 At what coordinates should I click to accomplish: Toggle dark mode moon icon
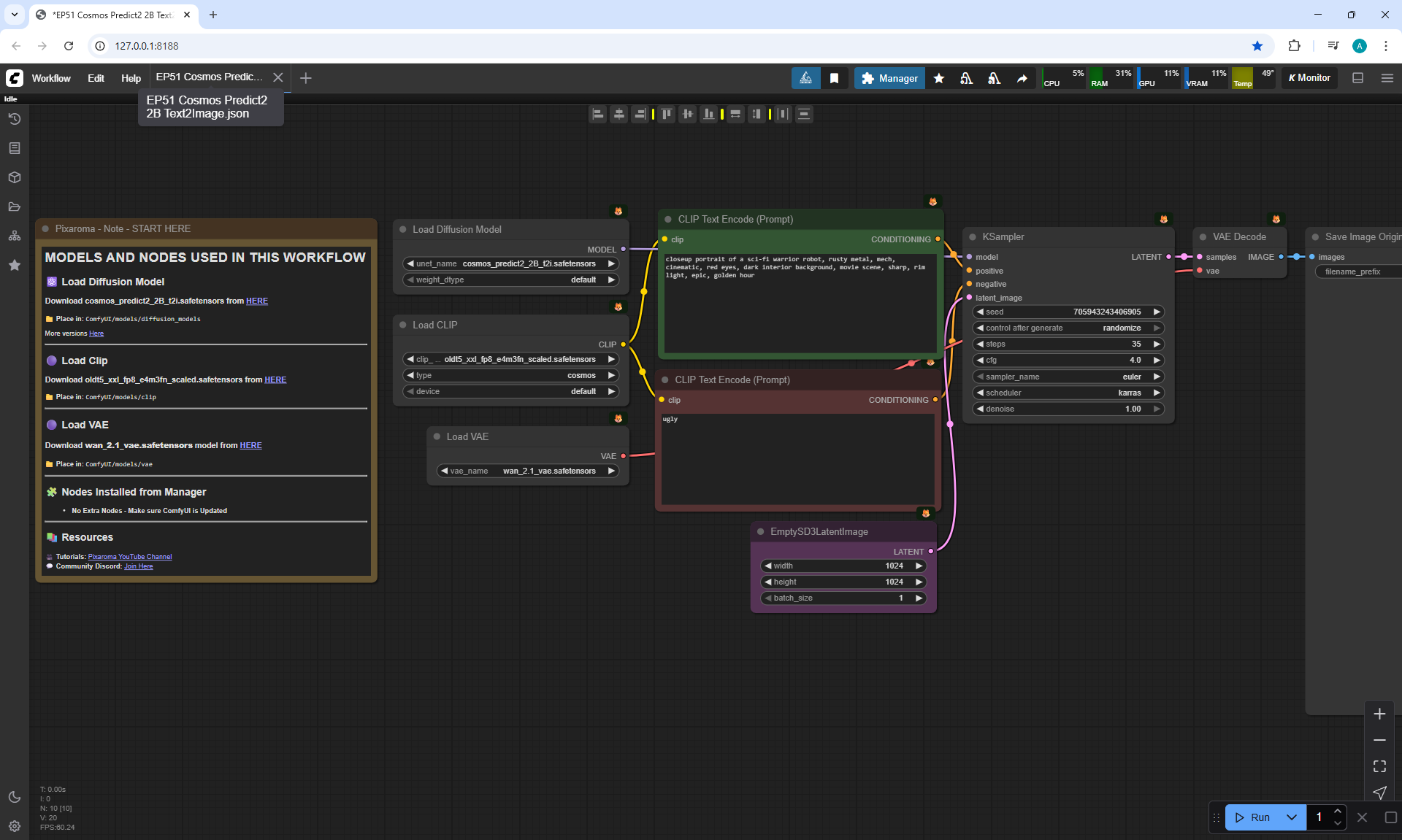point(14,797)
